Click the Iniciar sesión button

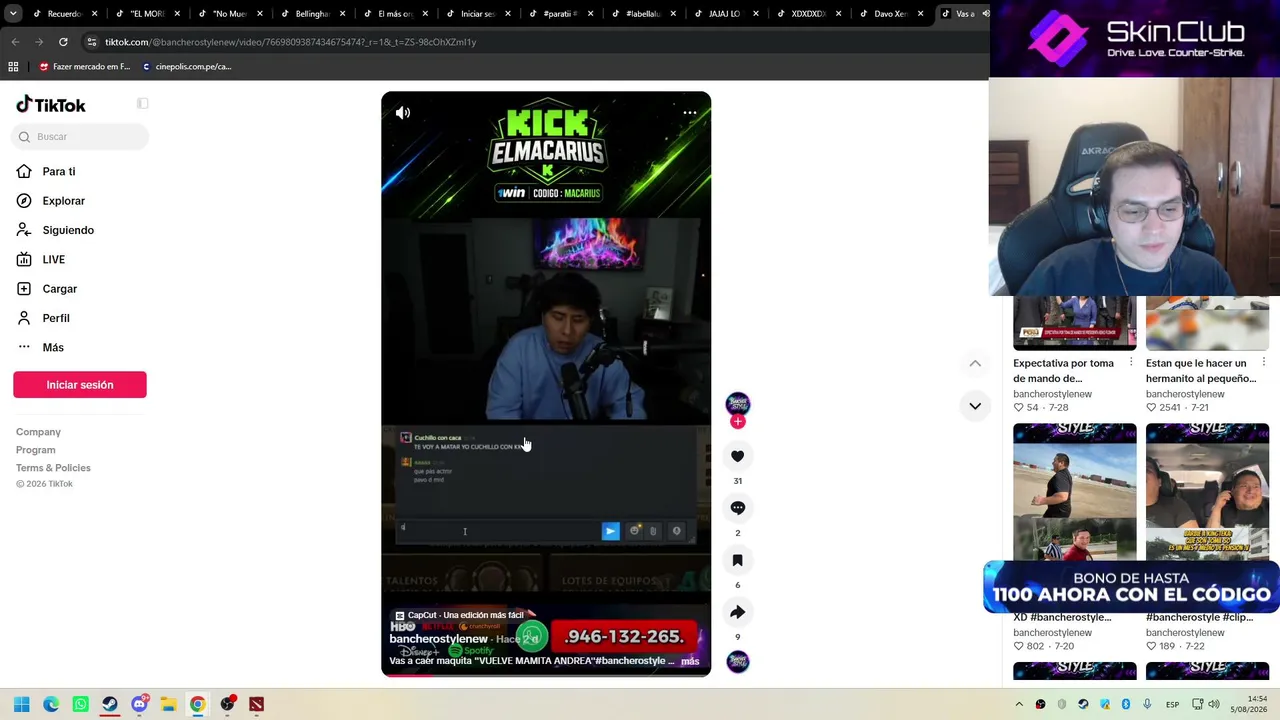tap(80, 385)
